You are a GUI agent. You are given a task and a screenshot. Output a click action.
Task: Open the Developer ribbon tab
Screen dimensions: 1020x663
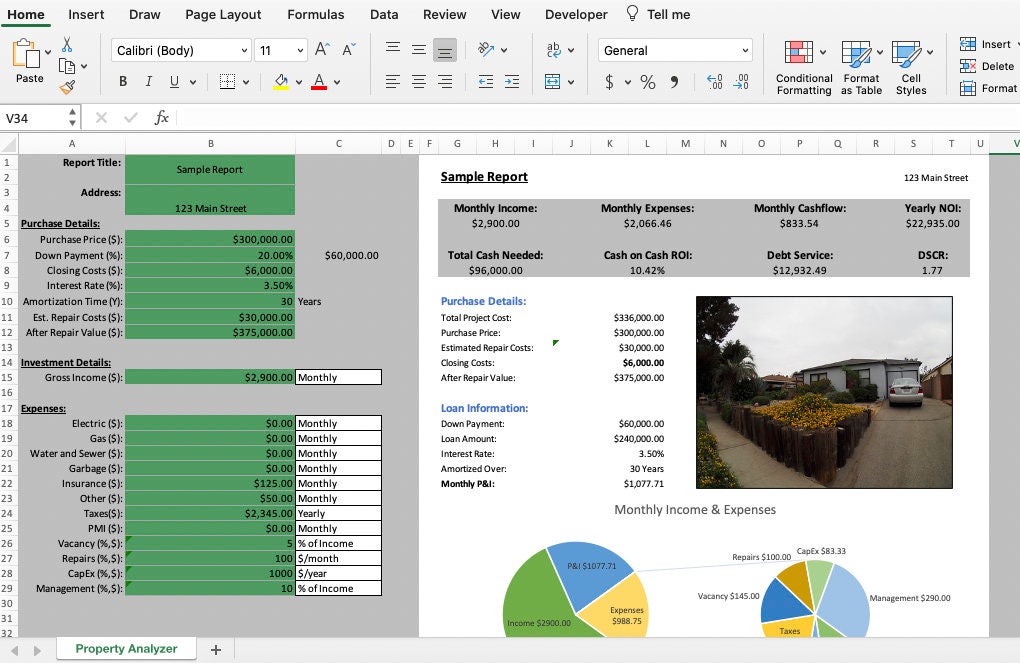point(575,14)
